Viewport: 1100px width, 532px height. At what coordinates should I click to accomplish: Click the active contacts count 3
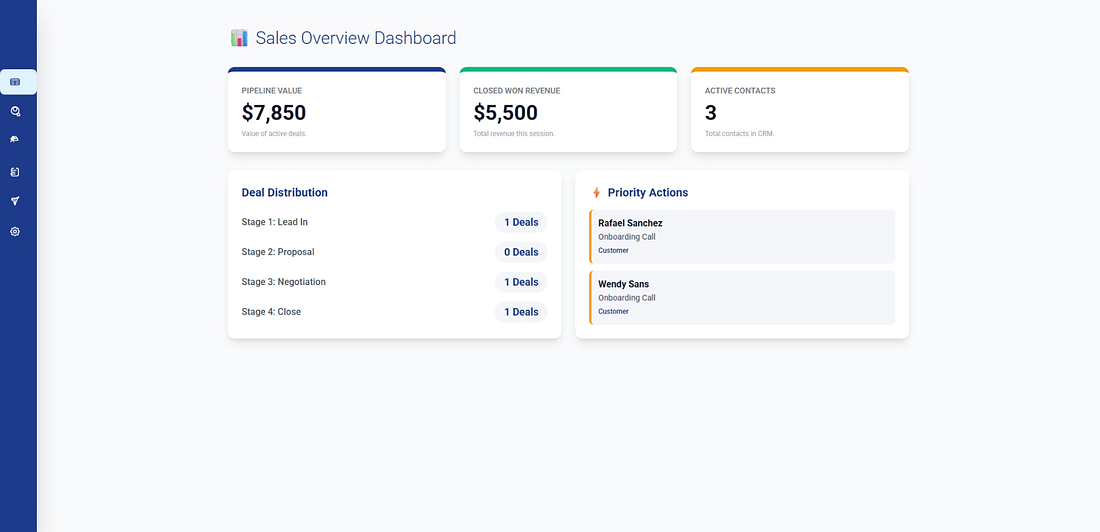(711, 113)
